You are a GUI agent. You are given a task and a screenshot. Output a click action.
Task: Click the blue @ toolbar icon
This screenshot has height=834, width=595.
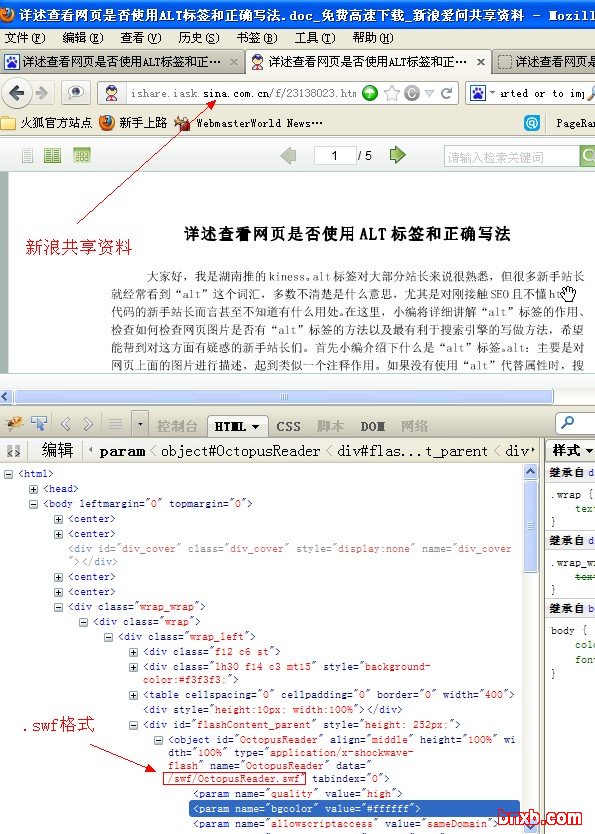pos(532,123)
